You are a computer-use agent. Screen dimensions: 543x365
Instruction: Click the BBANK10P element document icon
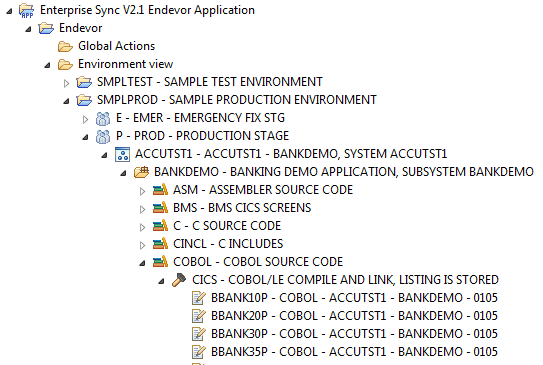199,298
